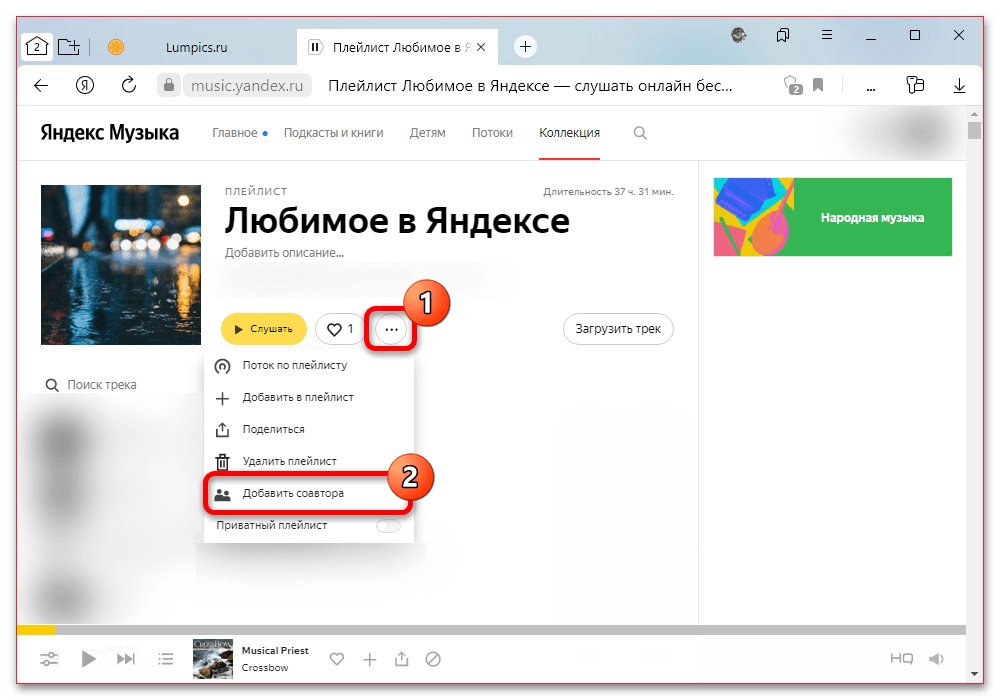1000x700 pixels.
Task: Click the Загрузить трек button
Action: (618, 329)
